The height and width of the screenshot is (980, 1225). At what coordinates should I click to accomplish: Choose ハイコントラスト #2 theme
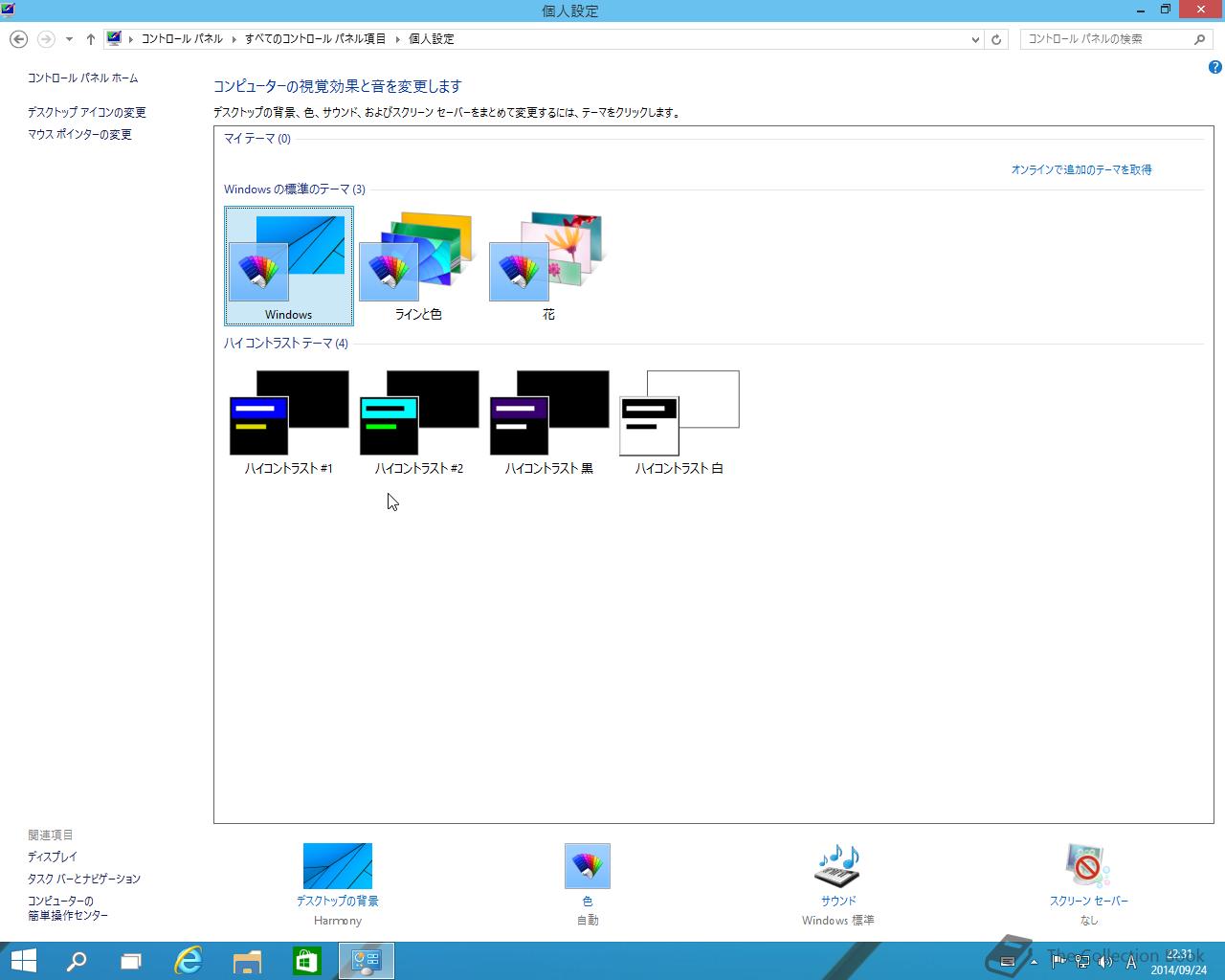coord(418,422)
